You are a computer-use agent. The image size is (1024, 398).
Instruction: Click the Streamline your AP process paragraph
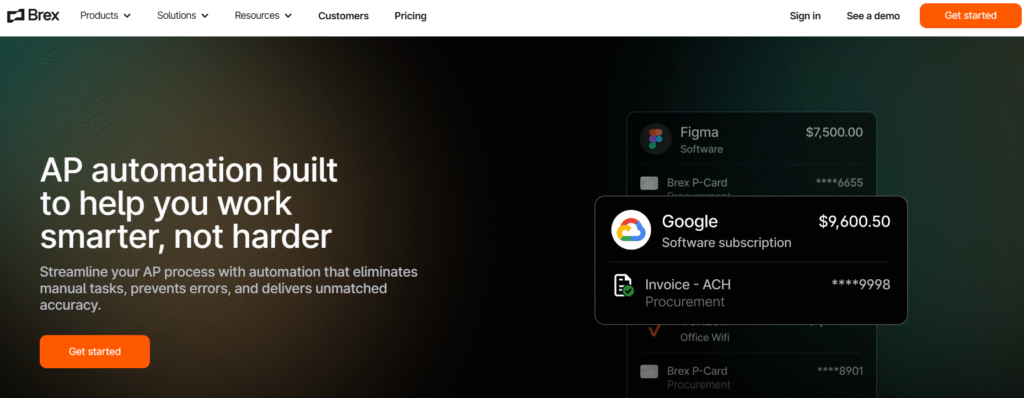click(229, 288)
